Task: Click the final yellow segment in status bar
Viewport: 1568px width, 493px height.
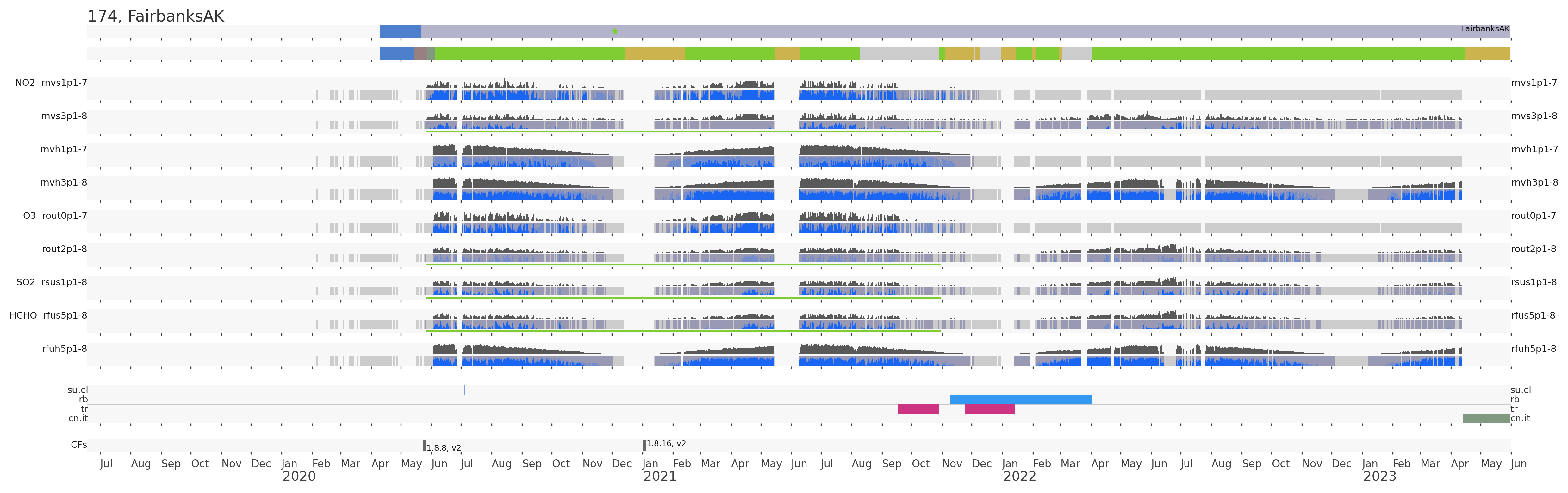Action: 1487,54
